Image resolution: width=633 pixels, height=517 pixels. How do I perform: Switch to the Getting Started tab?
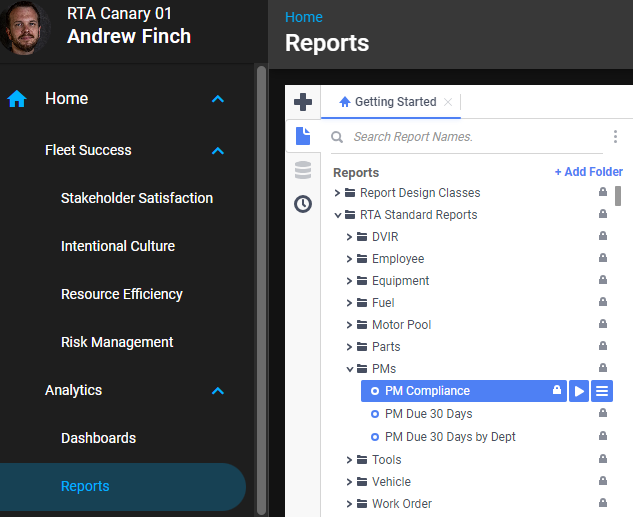tap(394, 102)
